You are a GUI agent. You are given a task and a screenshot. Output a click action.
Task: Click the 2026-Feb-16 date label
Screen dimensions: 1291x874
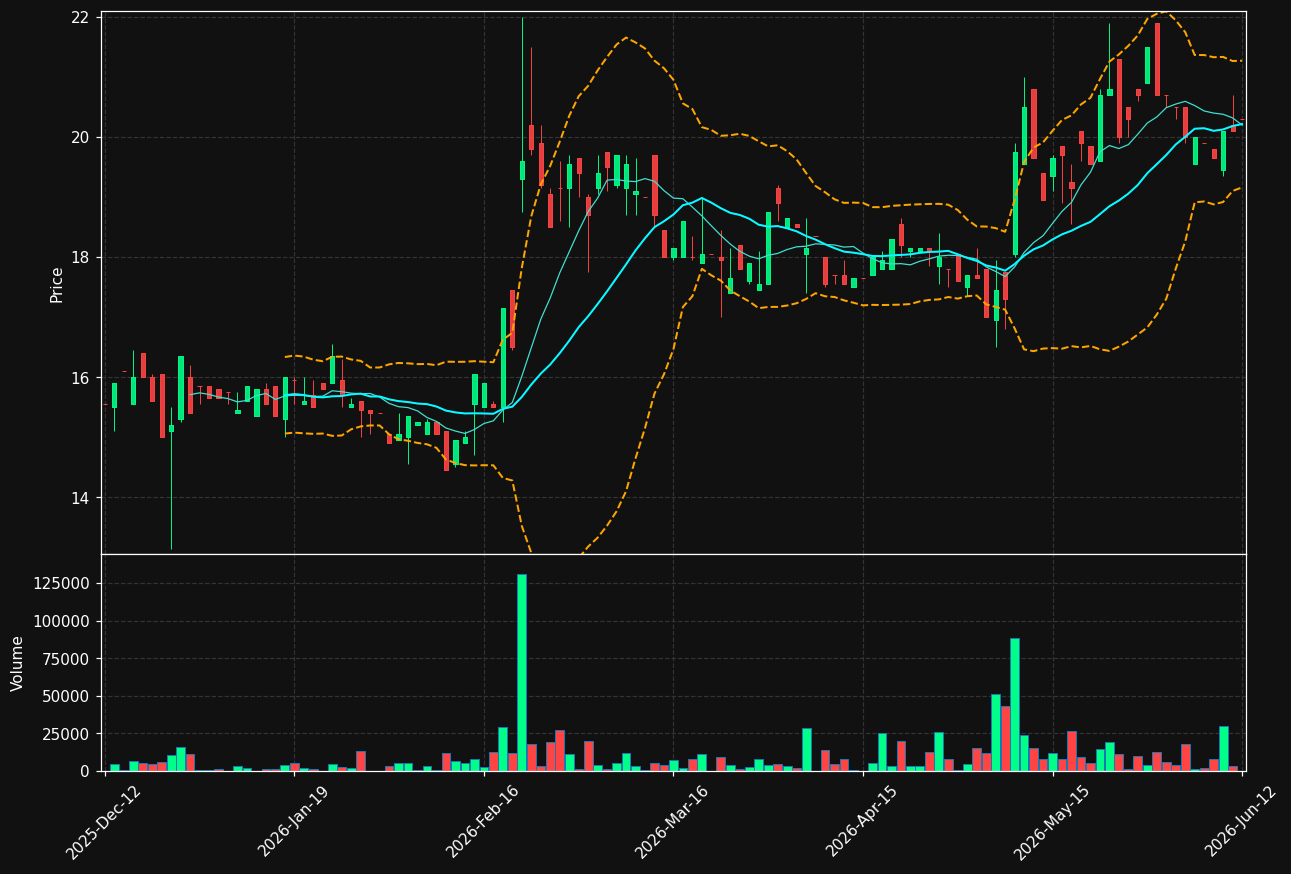[482, 821]
